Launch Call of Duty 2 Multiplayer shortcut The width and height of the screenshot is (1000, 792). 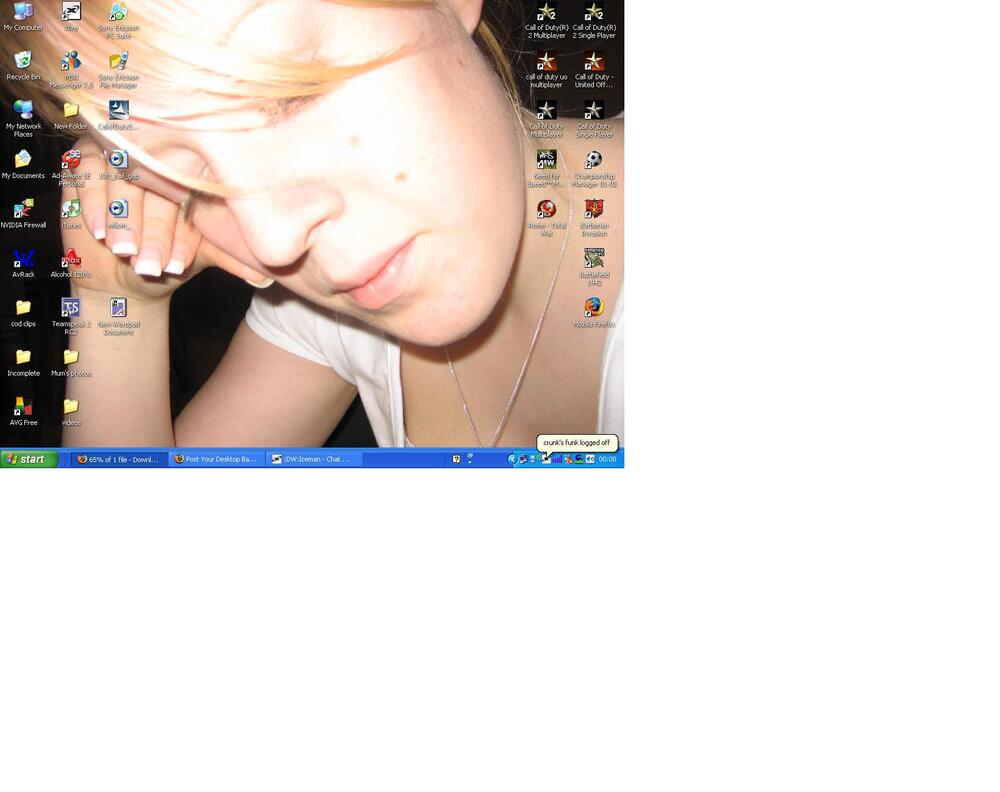(546, 13)
